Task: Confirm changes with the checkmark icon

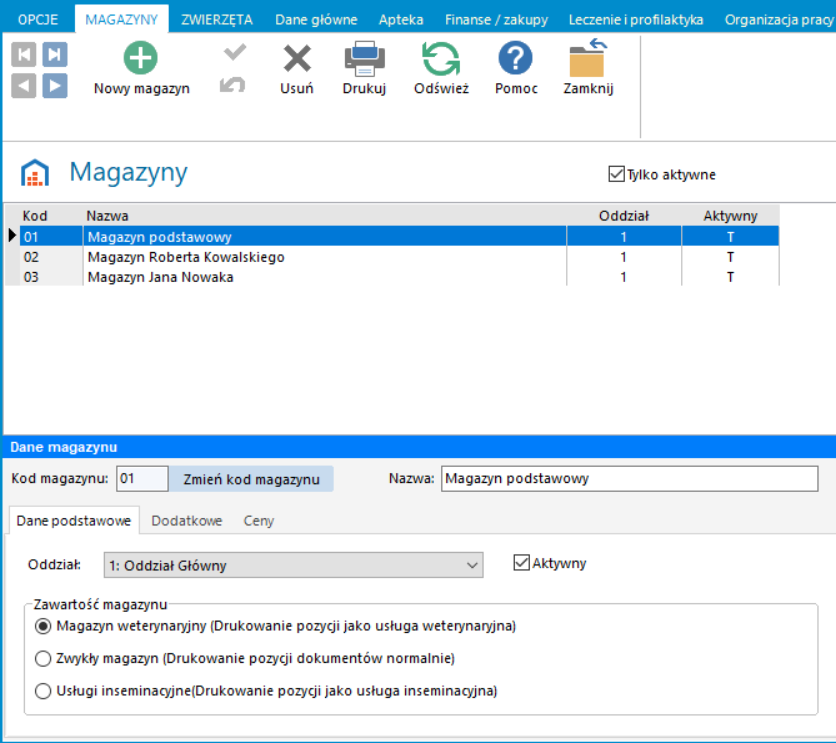Action: [x=235, y=52]
